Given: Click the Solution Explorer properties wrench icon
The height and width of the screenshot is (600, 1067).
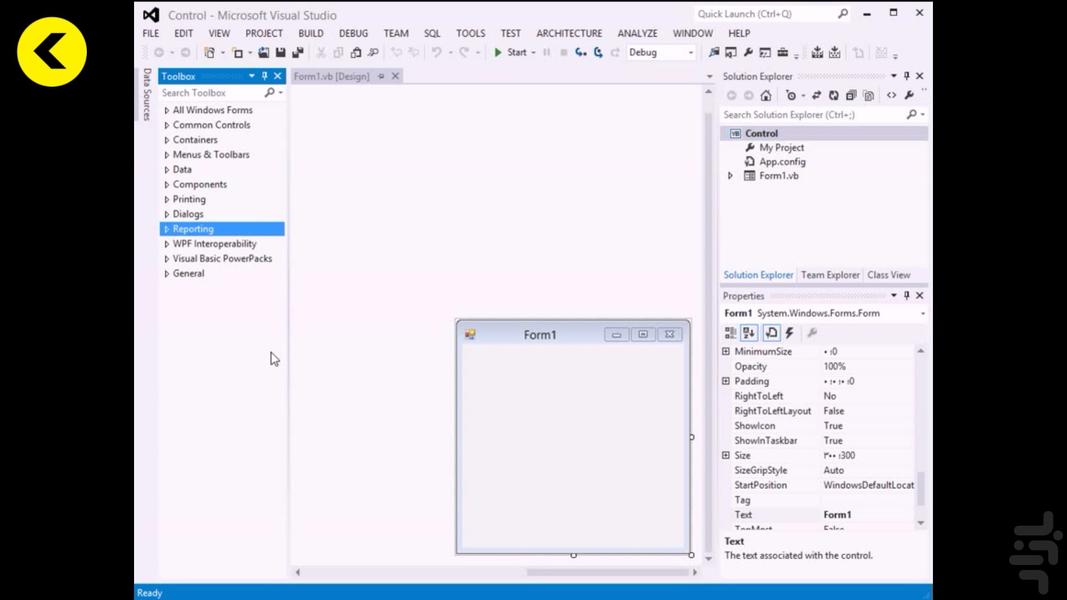Looking at the screenshot, I should pyautogui.click(x=909, y=96).
